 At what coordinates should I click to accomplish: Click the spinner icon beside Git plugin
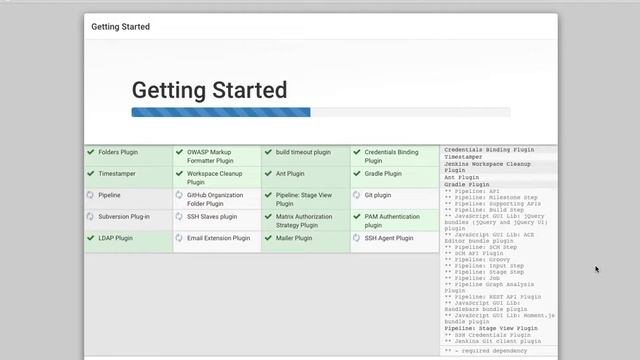coord(356,195)
